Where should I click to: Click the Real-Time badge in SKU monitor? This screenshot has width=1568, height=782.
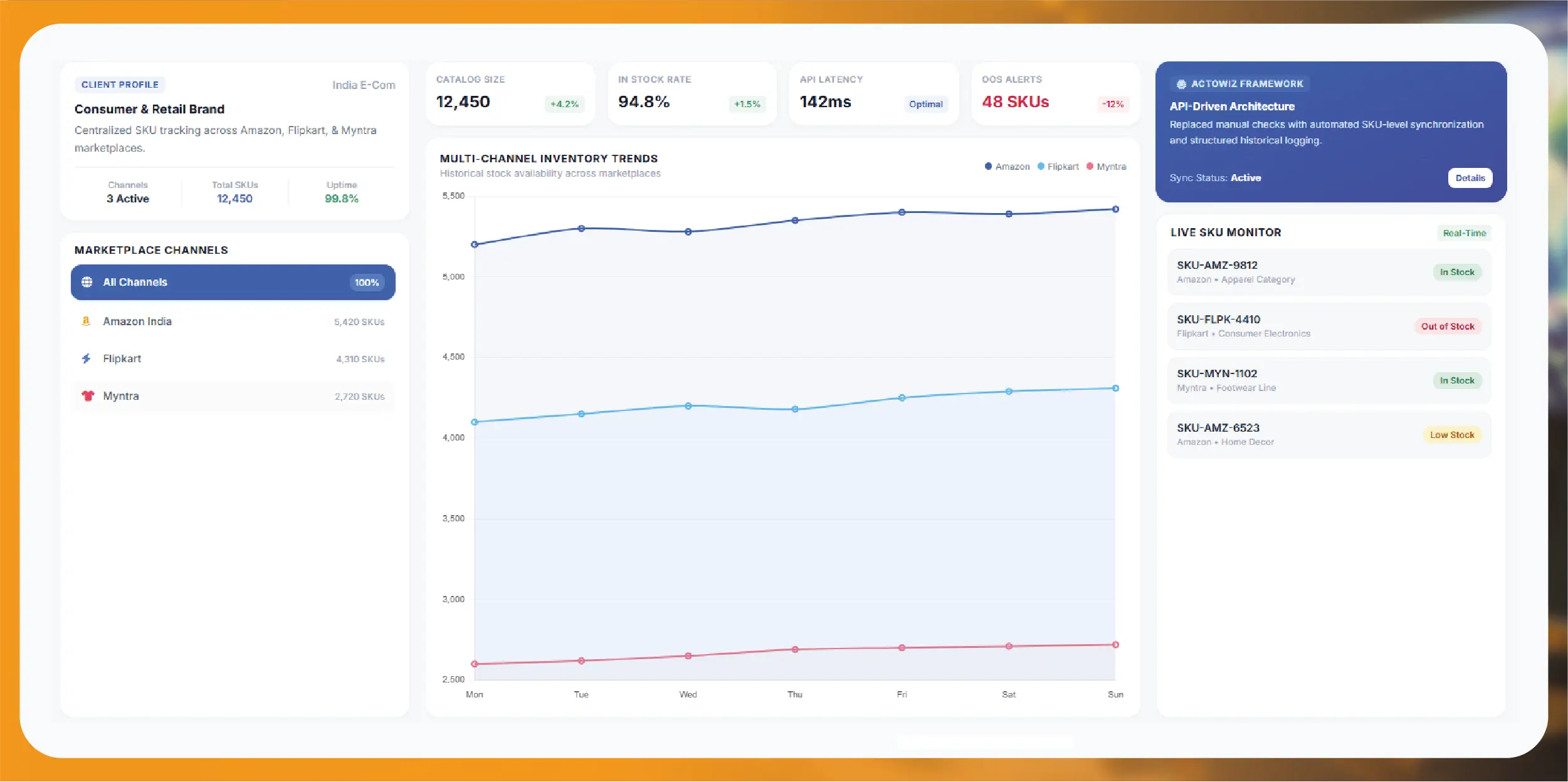[x=1465, y=233]
